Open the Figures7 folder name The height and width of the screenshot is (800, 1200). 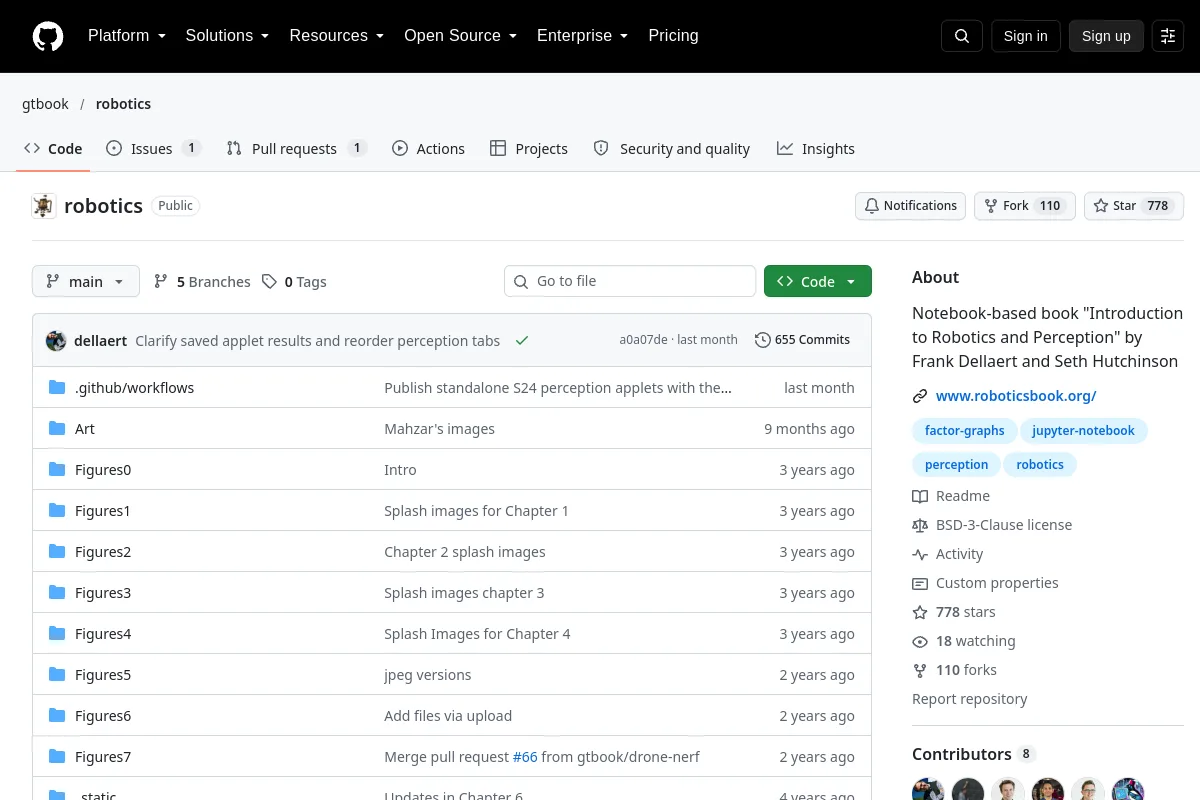103,757
